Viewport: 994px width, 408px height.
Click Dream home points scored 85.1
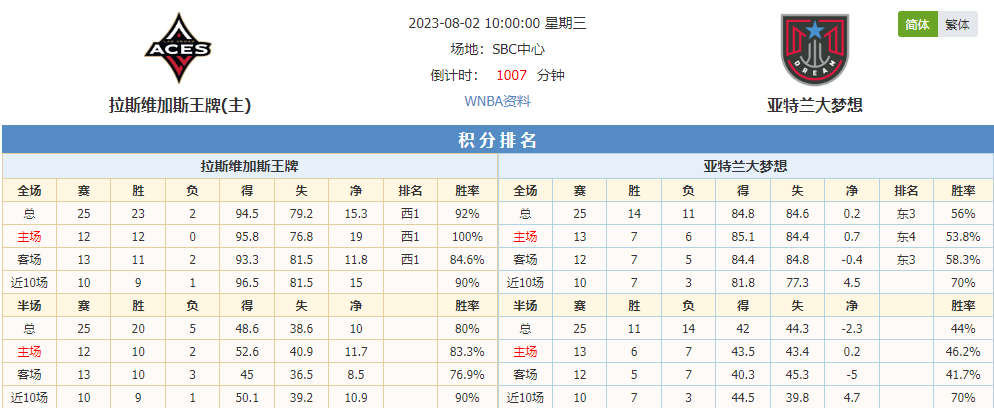(x=742, y=237)
